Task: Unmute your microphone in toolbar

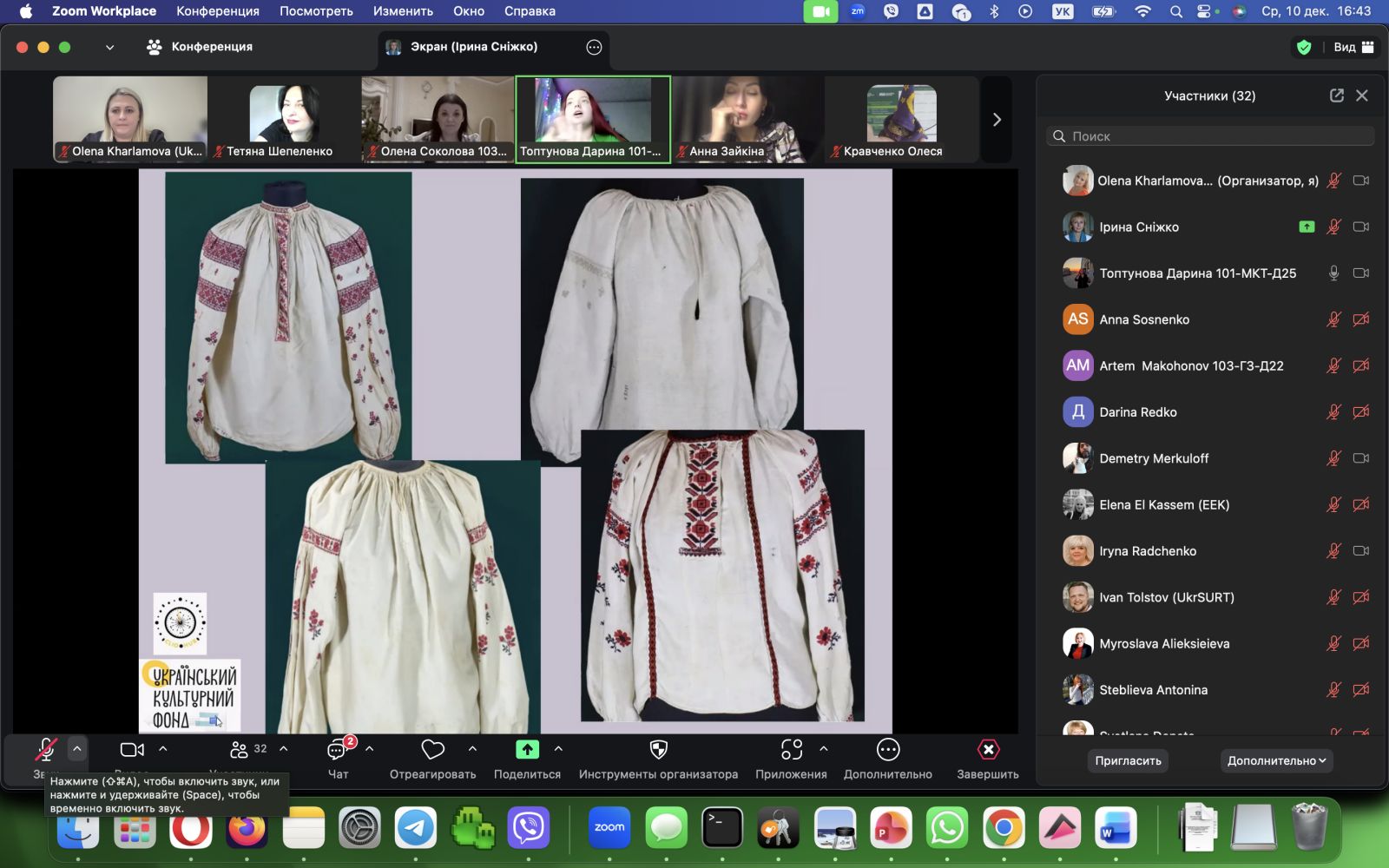Action: point(45,750)
